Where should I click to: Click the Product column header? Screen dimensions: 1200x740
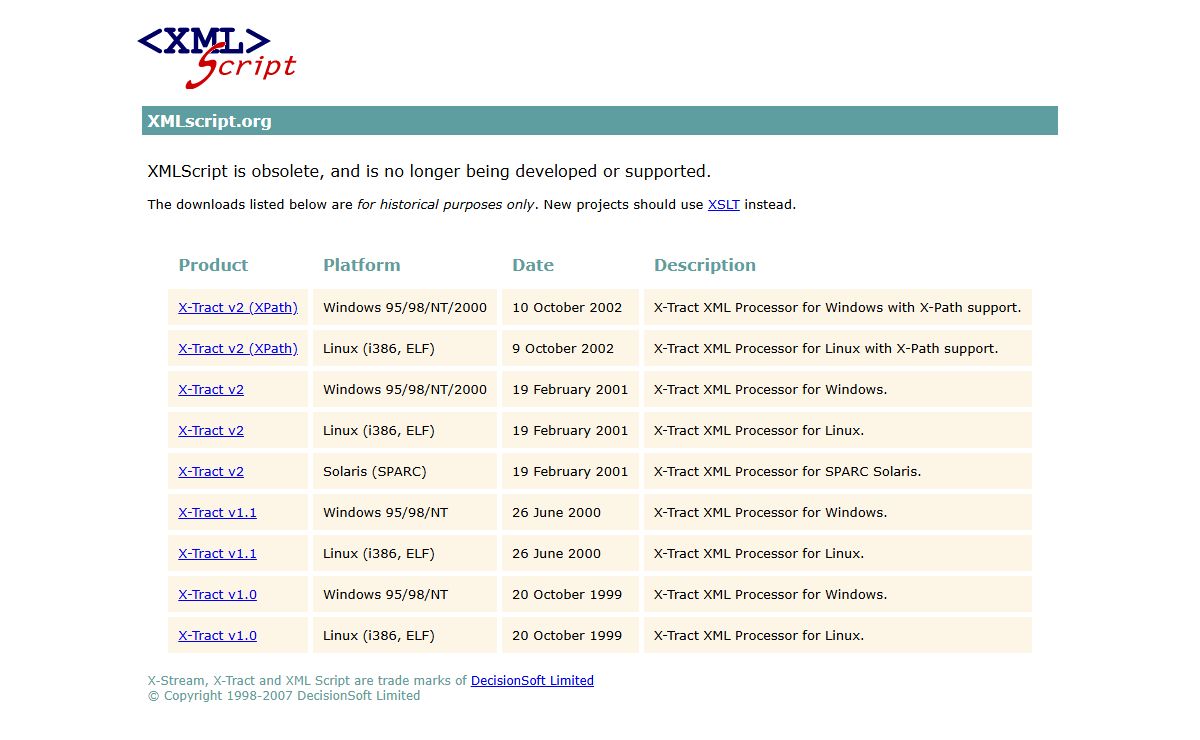[213, 265]
